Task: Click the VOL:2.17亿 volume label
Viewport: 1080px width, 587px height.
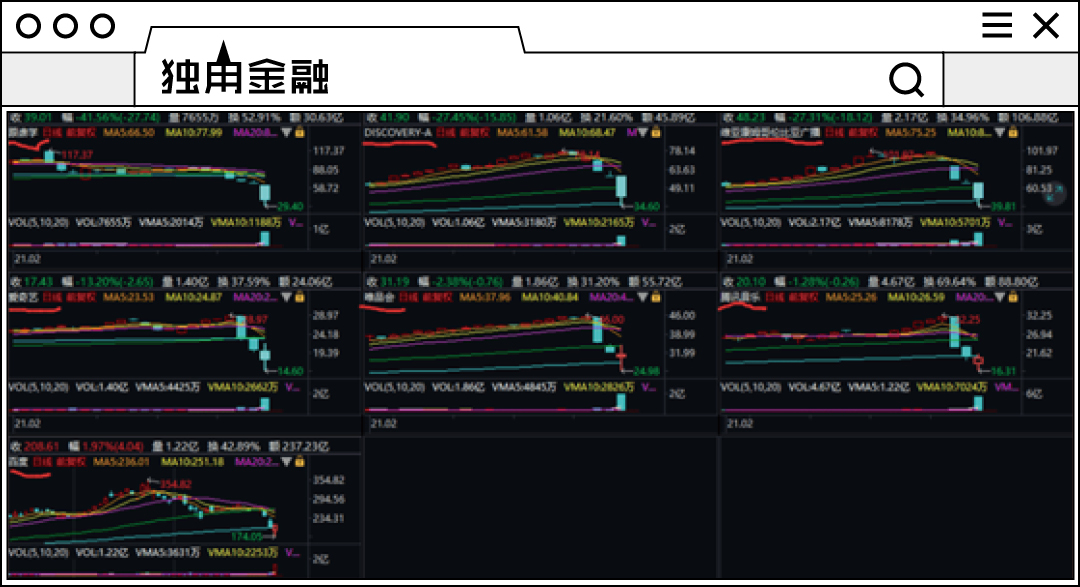Action: coord(813,223)
